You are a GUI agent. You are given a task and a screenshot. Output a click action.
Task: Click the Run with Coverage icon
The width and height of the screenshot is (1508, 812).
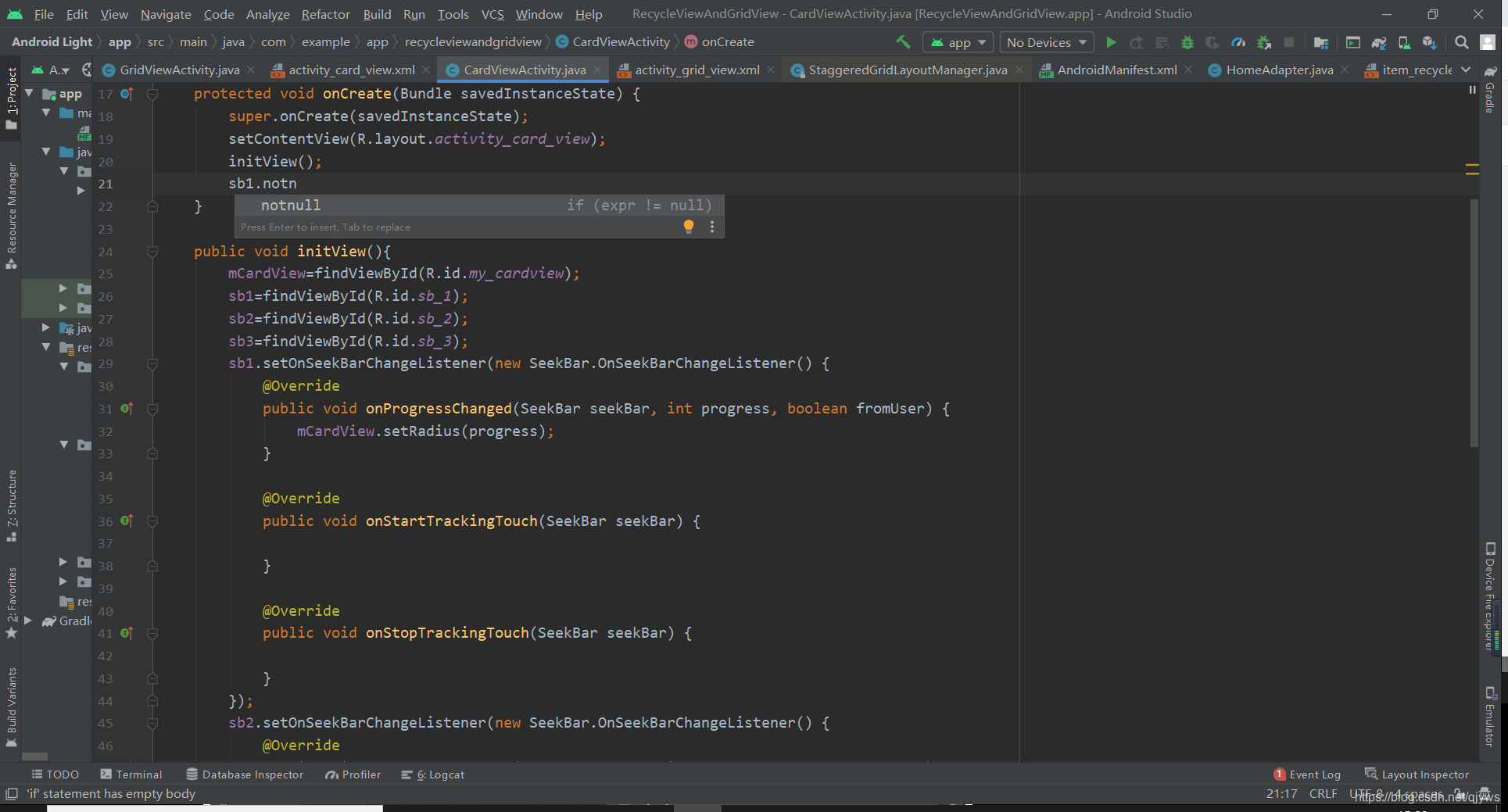pos(1212,42)
